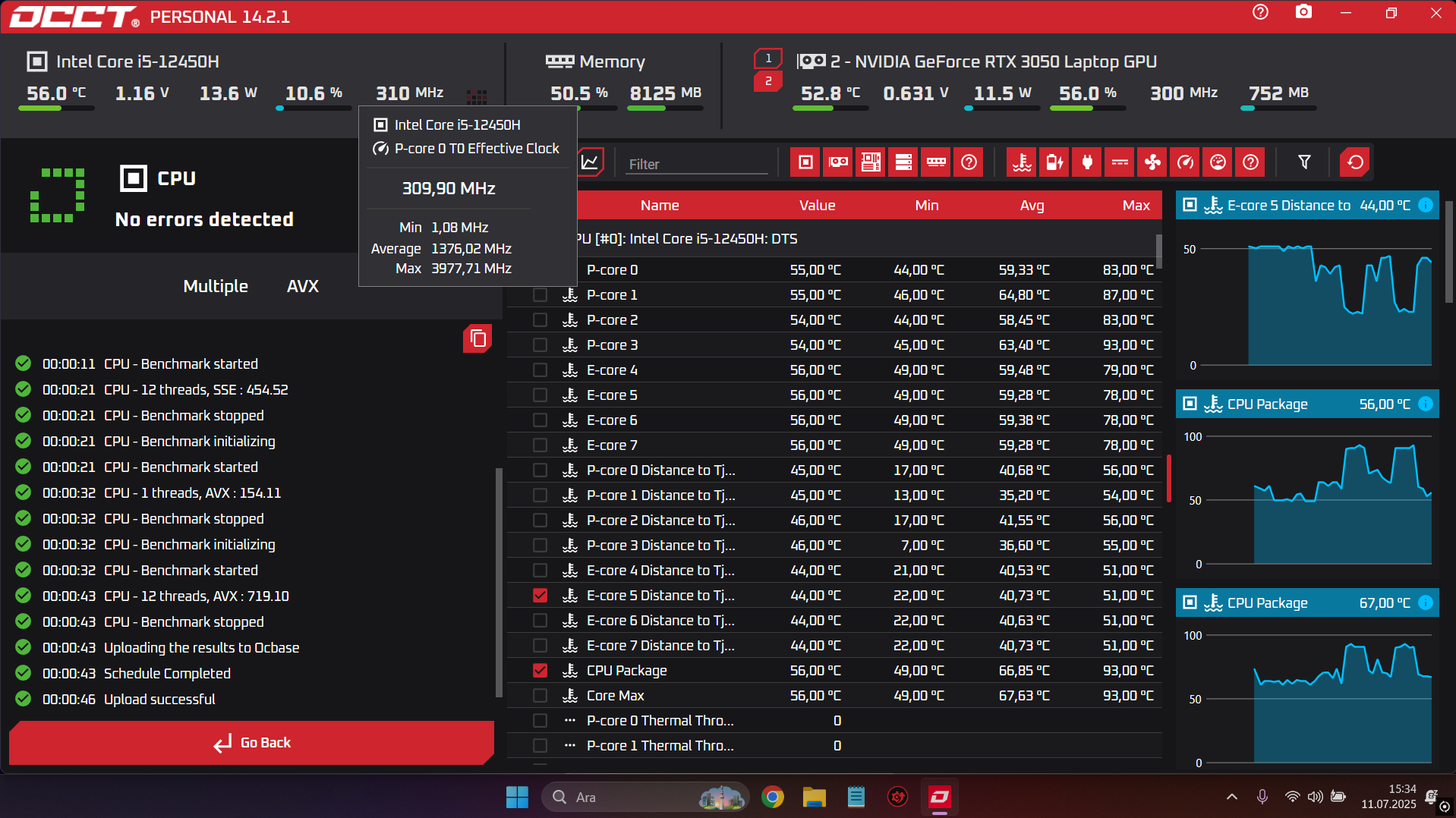Click log entry 'Upload successful'
Image resolution: width=1456 pixels, height=818 pixels.
coord(159,700)
